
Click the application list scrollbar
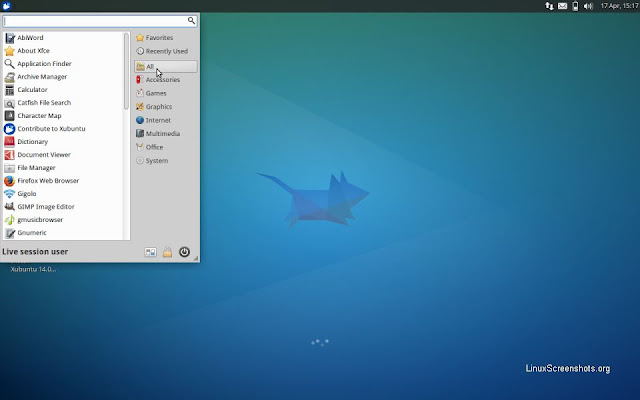(126, 71)
